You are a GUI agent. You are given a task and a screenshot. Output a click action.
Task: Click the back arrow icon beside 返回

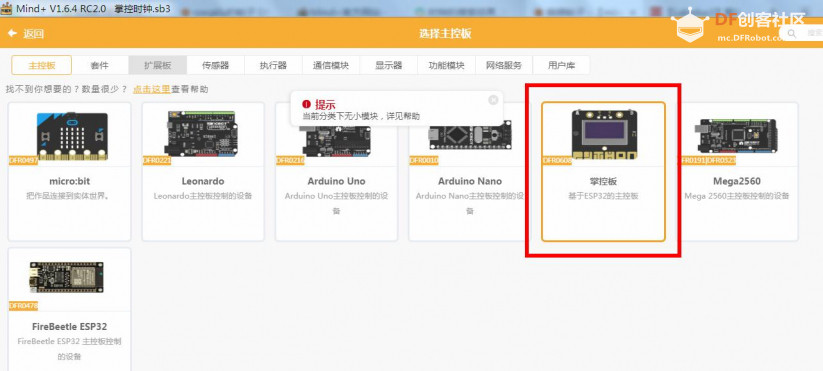pyautogui.click(x=12, y=34)
